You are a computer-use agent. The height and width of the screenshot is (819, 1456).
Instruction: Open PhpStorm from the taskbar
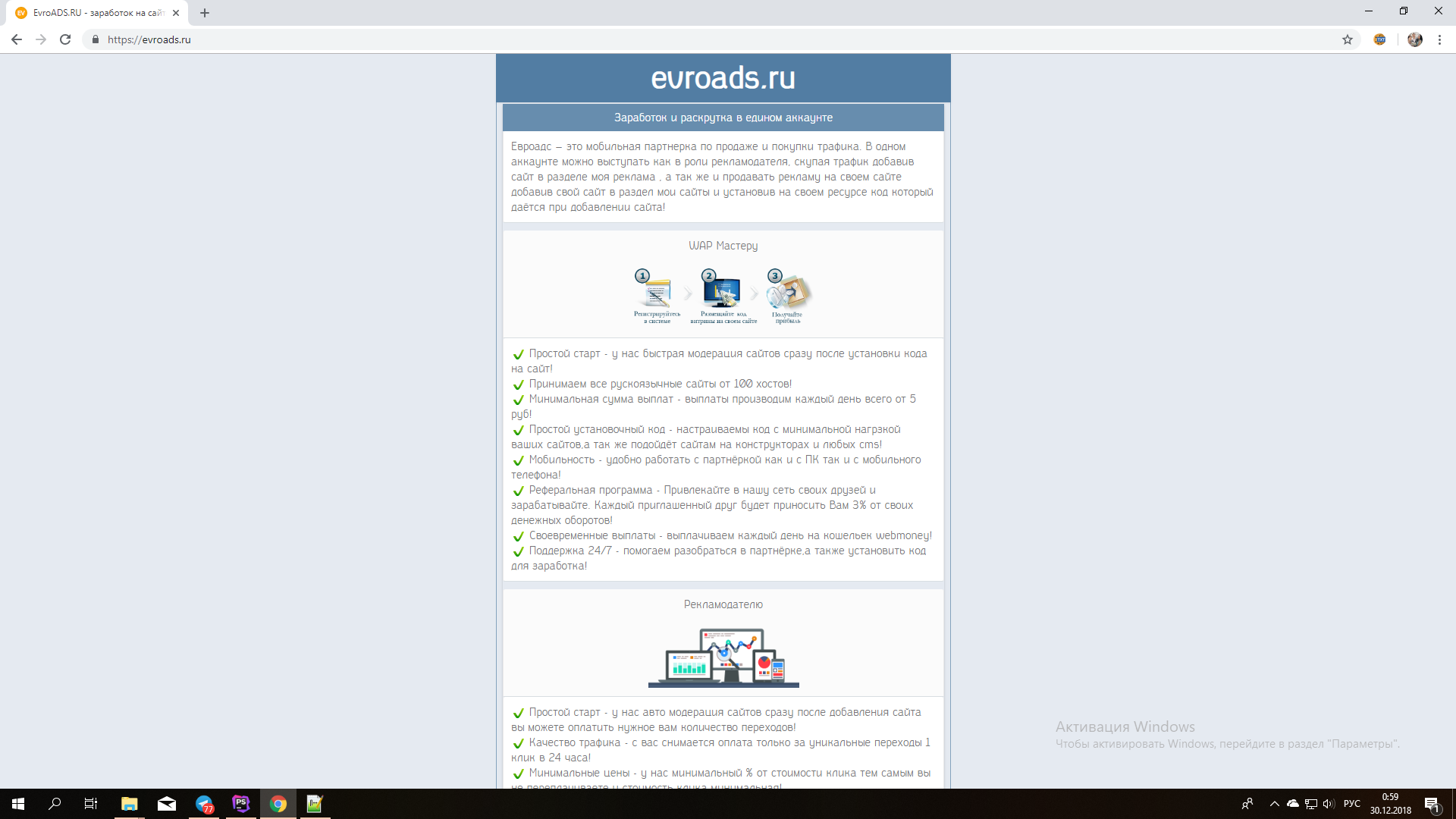[241, 804]
